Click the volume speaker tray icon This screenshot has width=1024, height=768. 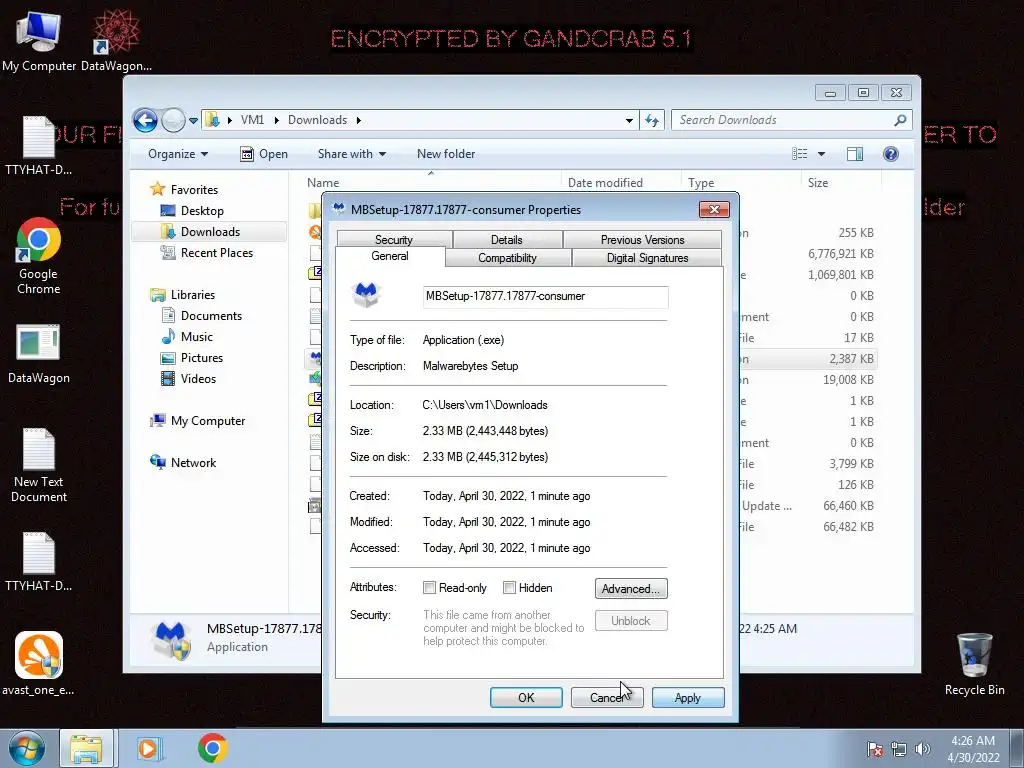tap(923, 749)
